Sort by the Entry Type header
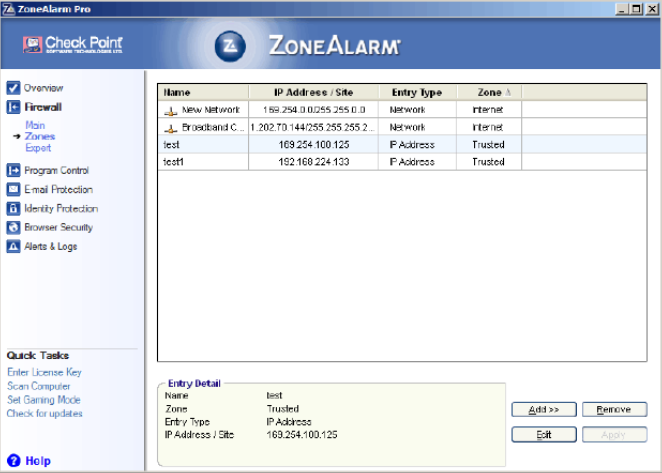 click(x=417, y=92)
